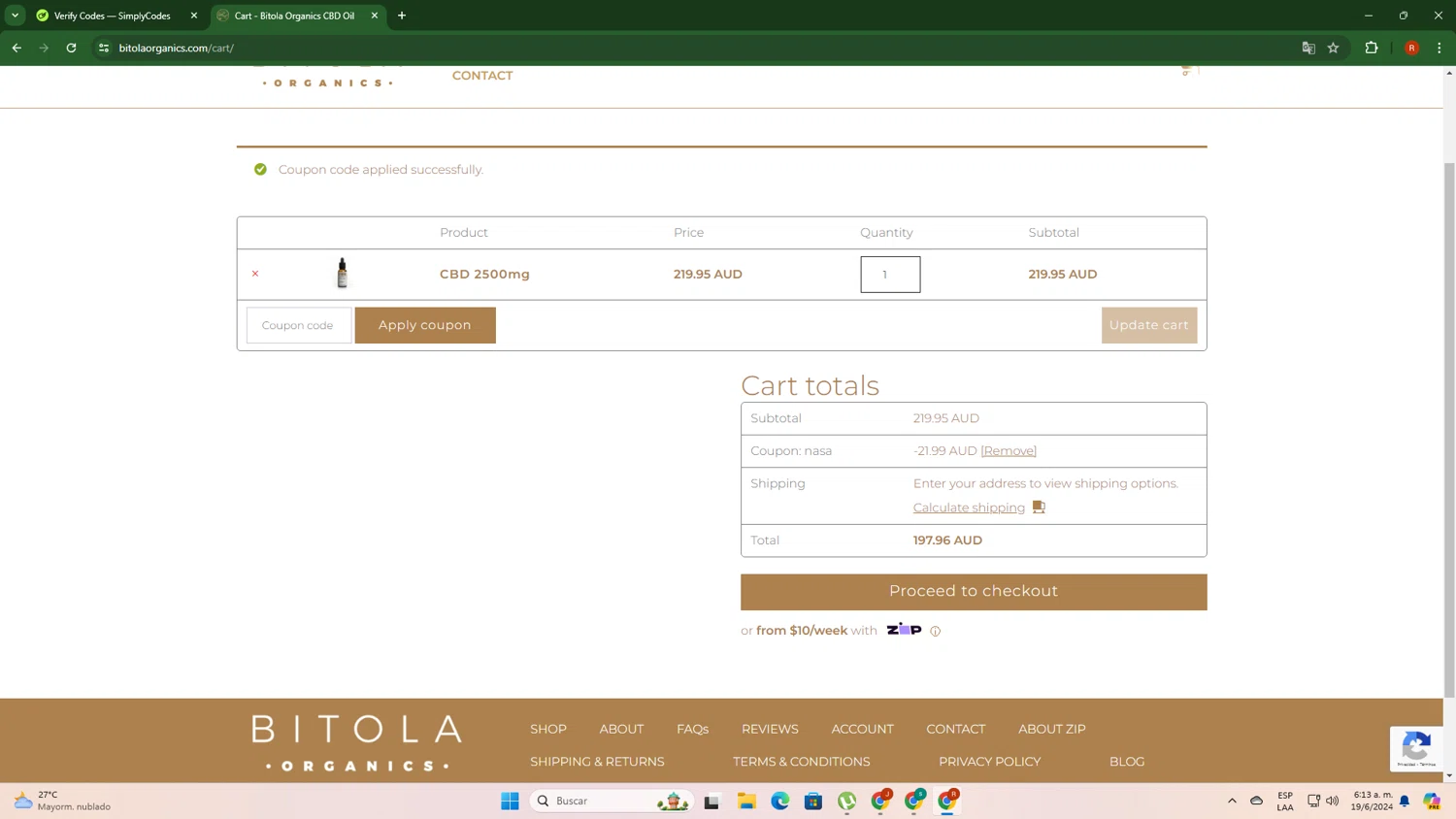Remove CBD 2500mg from cart

pyautogui.click(x=255, y=274)
